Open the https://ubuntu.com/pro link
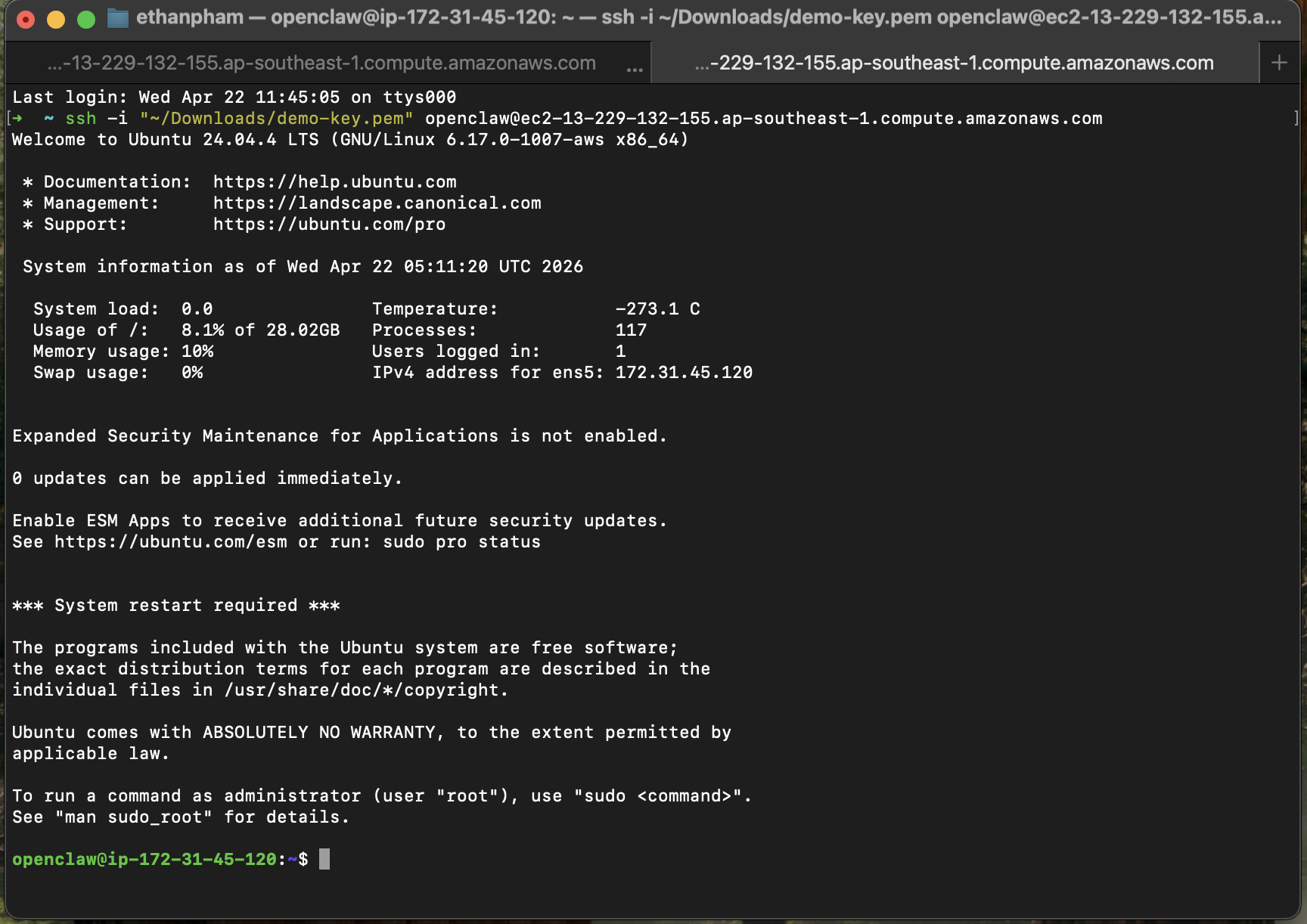This screenshot has width=1307, height=924. coord(328,224)
